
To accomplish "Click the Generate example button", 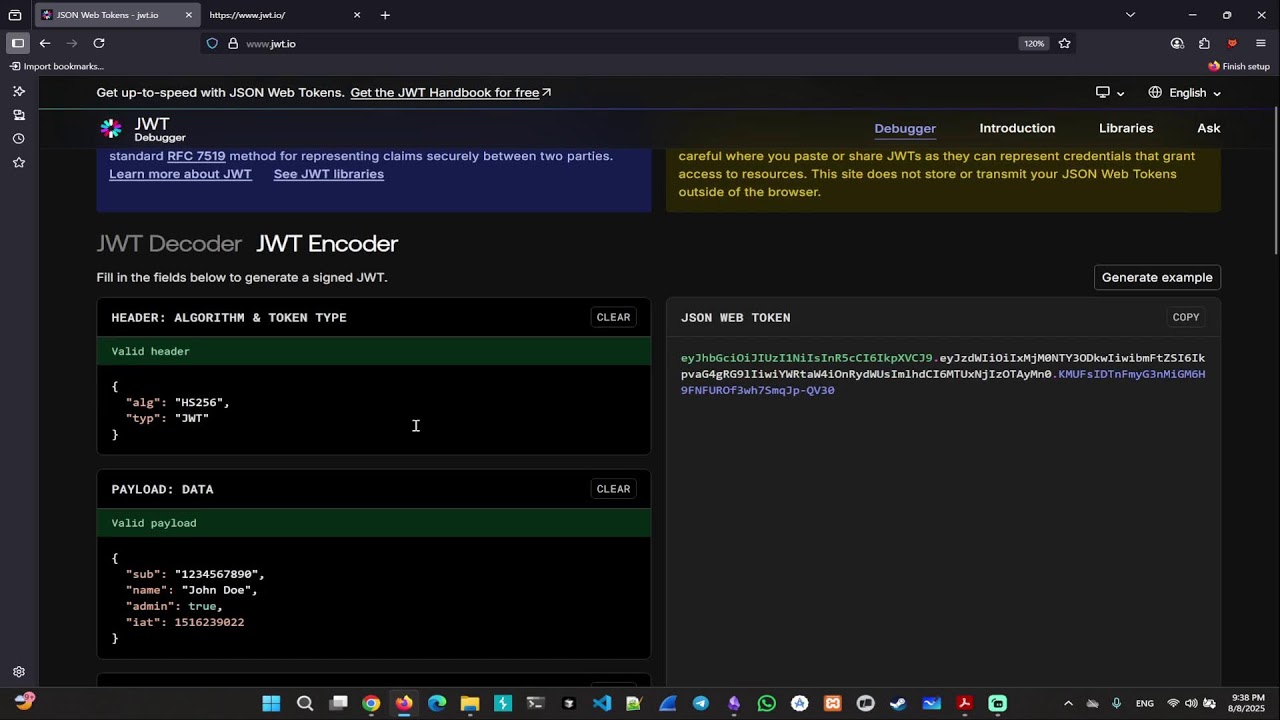I will 1157,277.
